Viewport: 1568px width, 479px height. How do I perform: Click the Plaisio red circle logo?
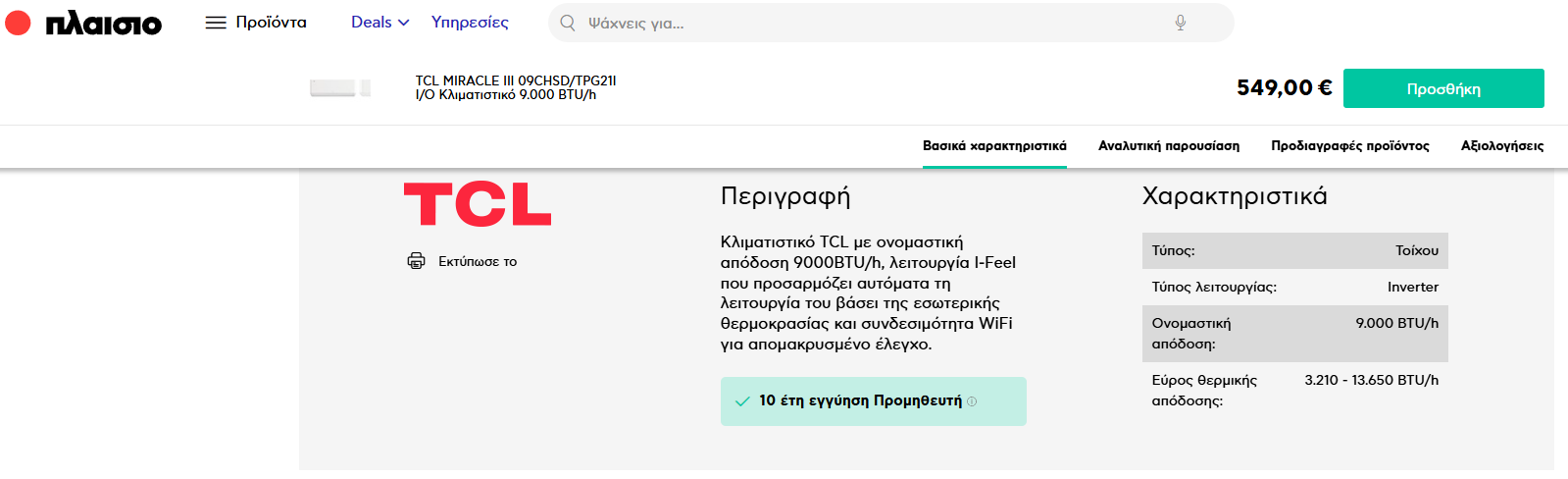pos(18,23)
